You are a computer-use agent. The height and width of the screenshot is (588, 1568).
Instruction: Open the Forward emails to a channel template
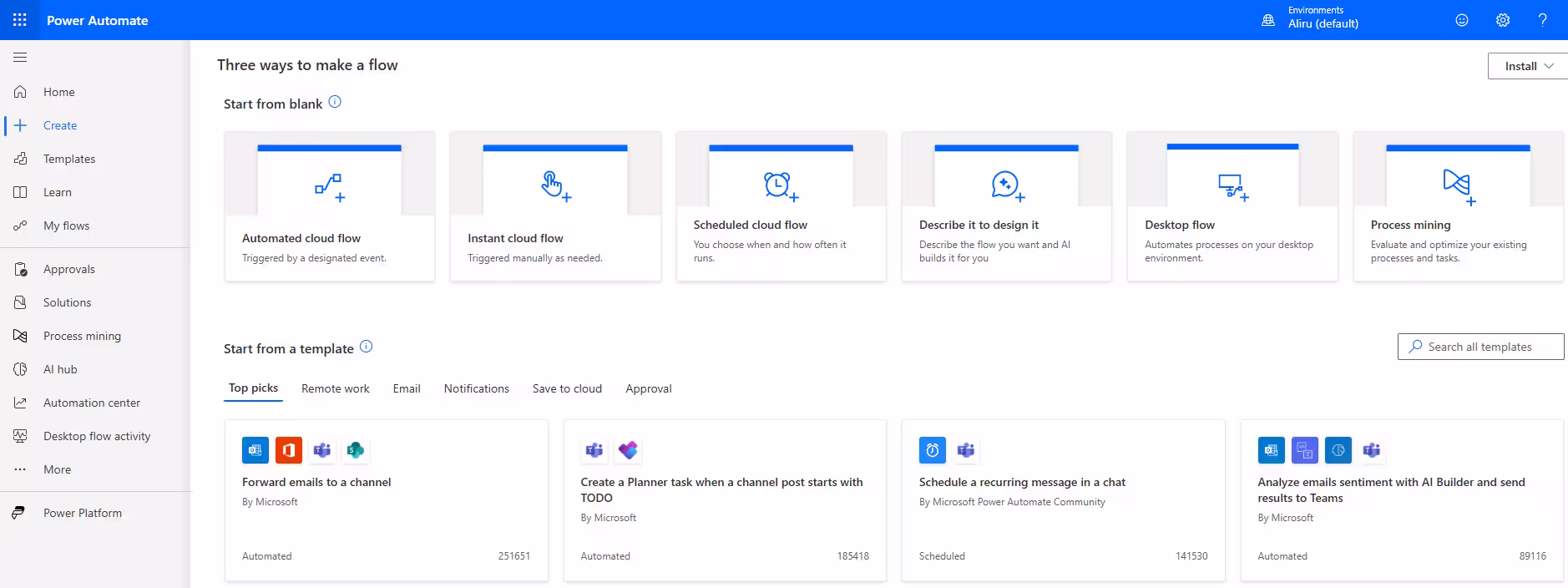(x=387, y=500)
